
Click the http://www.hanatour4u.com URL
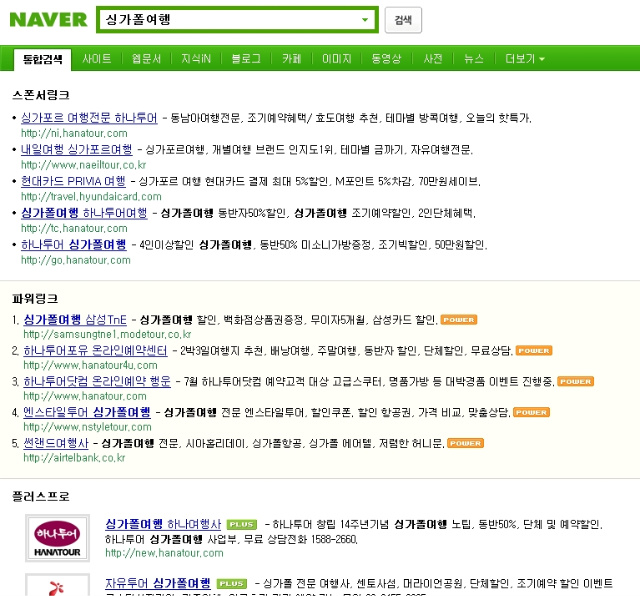[90, 365]
